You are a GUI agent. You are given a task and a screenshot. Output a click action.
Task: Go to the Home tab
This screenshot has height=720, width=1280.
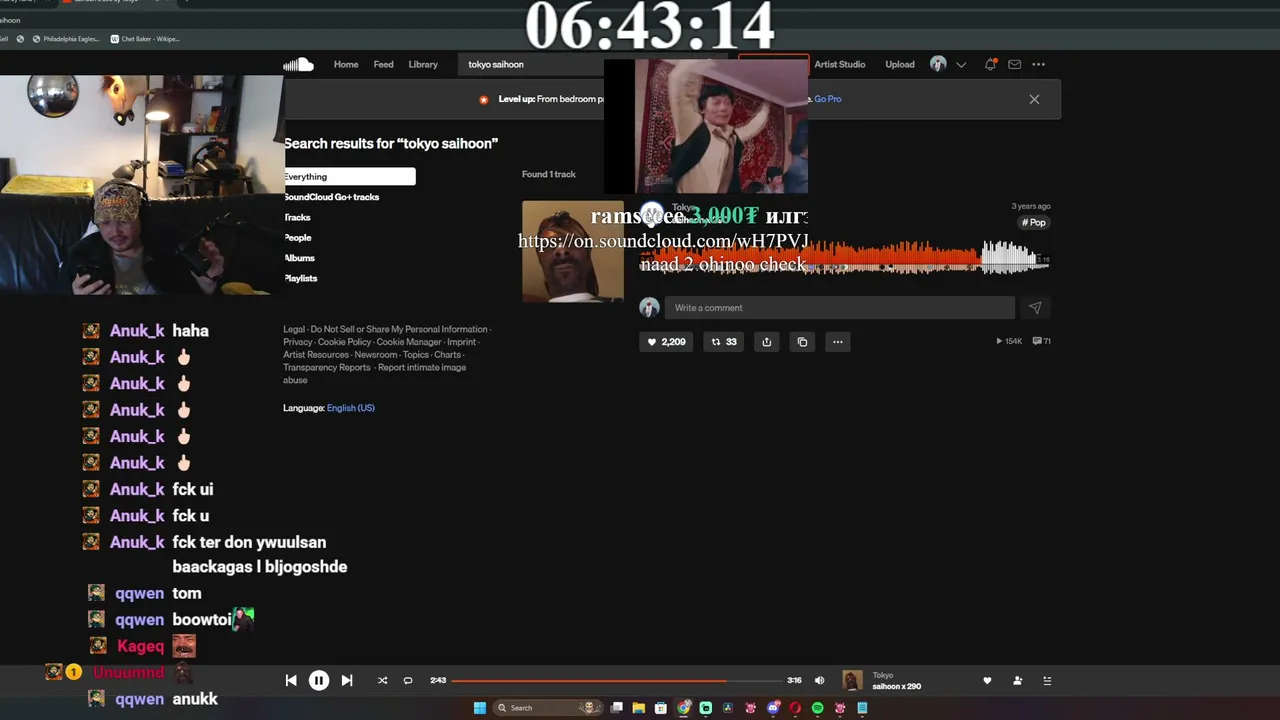click(346, 64)
